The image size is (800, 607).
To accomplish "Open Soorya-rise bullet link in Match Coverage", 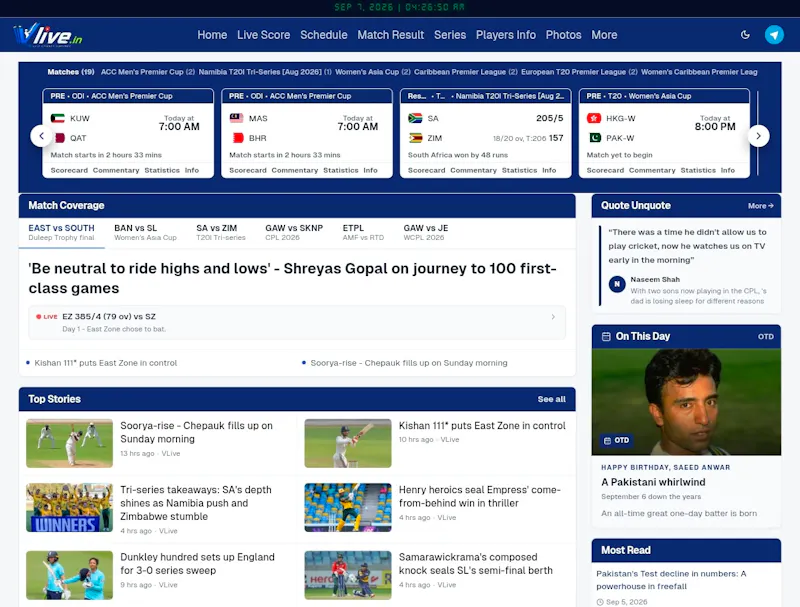I will pyautogui.click(x=409, y=363).
